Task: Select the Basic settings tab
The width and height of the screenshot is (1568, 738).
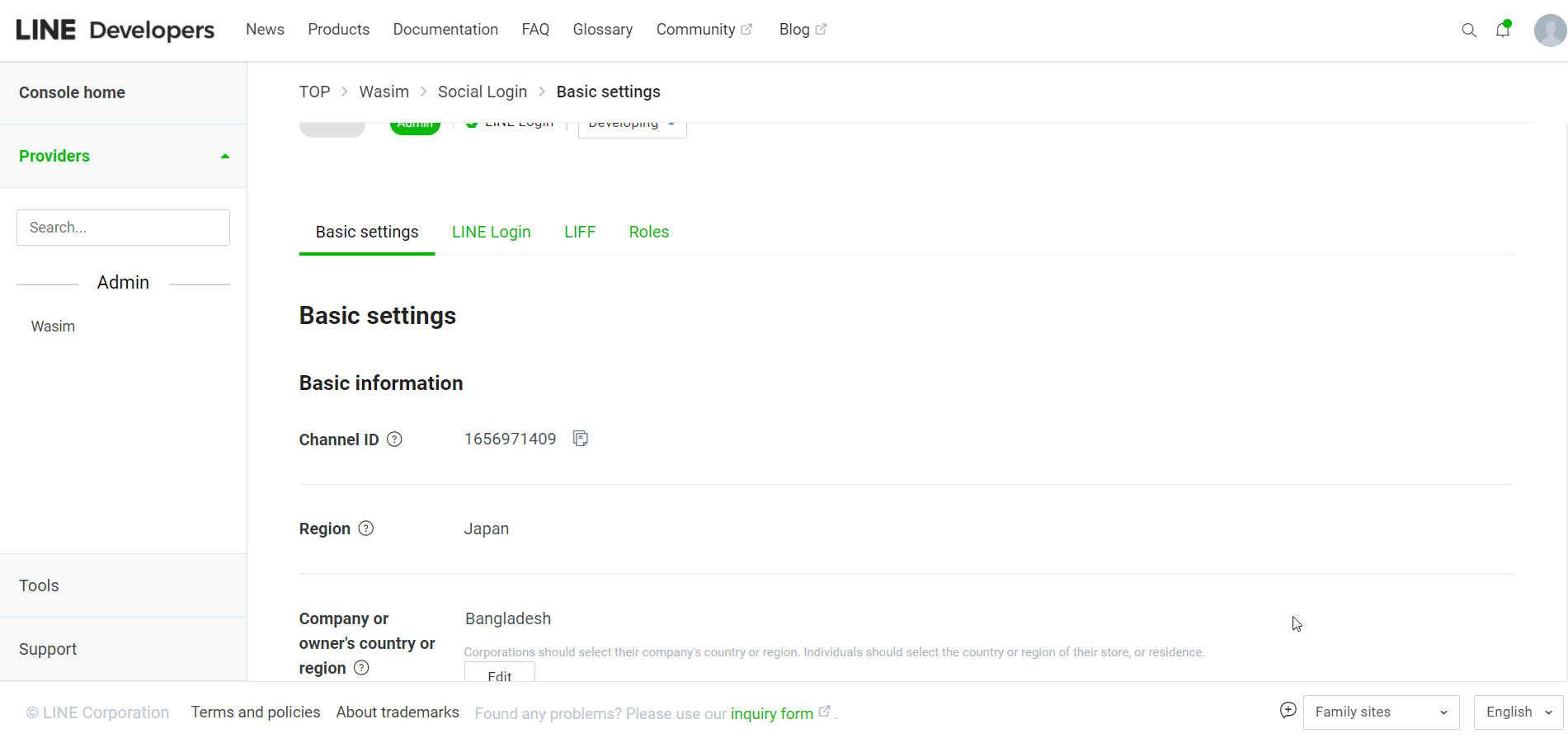Action: (x=367, y=233)
